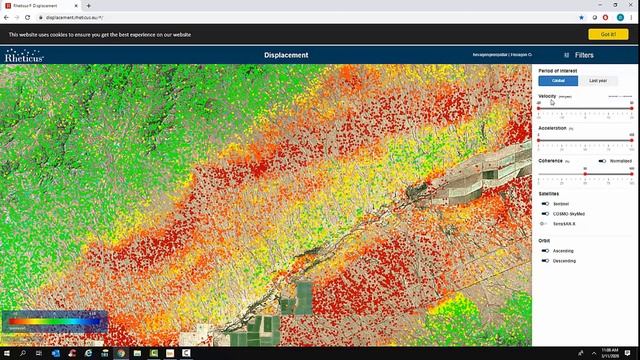
Task: Enable the TerraSAR-X satellite switch
Action: [x=544, y=224]
